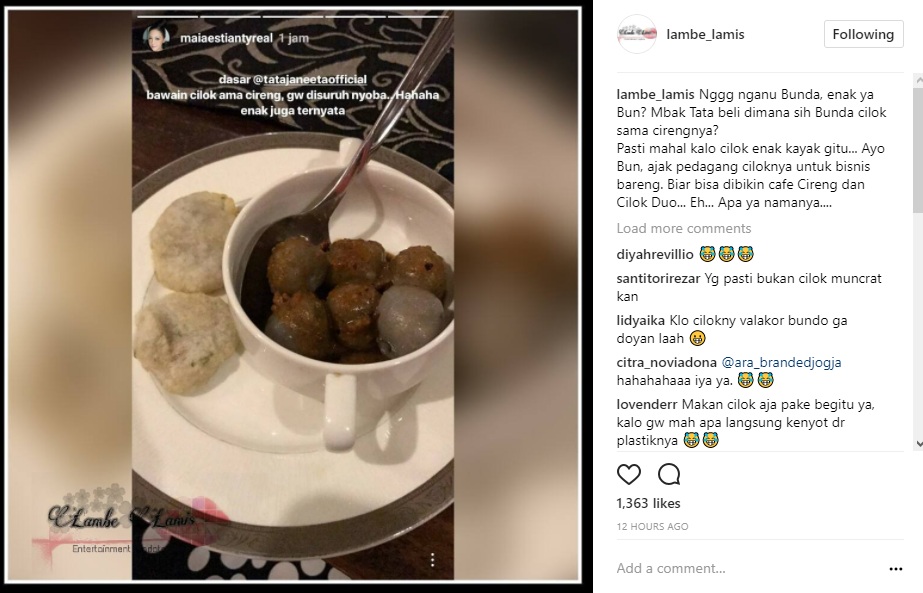Click the vertical three-dot icon on story image

point(433,560)
